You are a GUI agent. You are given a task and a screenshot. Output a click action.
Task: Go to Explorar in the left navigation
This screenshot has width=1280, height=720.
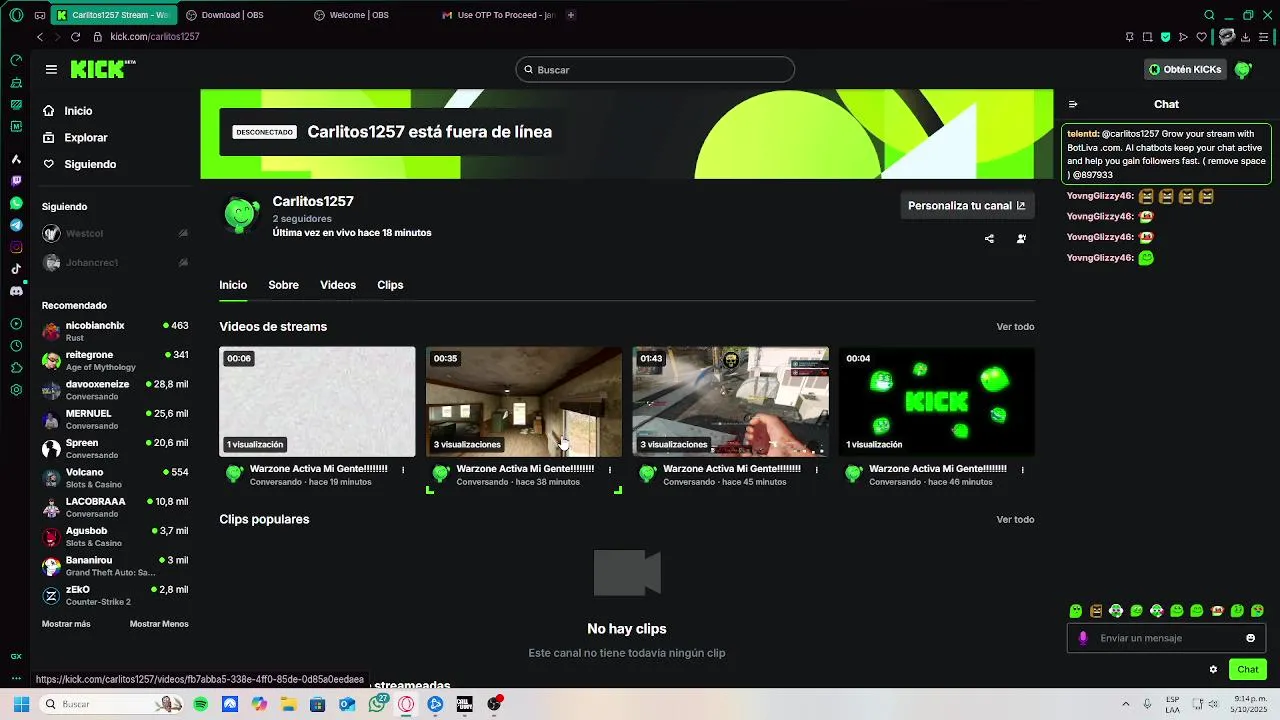click(85, 138)
